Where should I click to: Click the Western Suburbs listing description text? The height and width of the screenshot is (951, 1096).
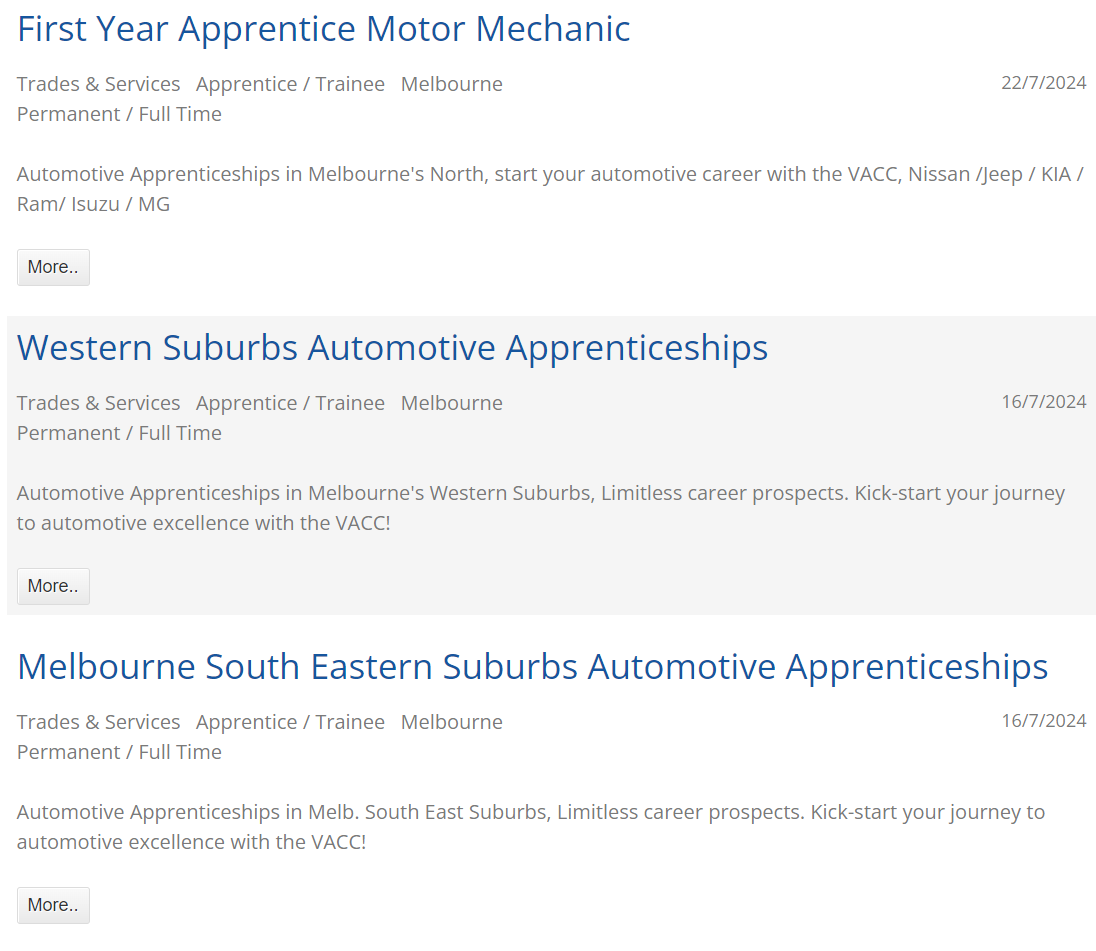coord(540,508)
